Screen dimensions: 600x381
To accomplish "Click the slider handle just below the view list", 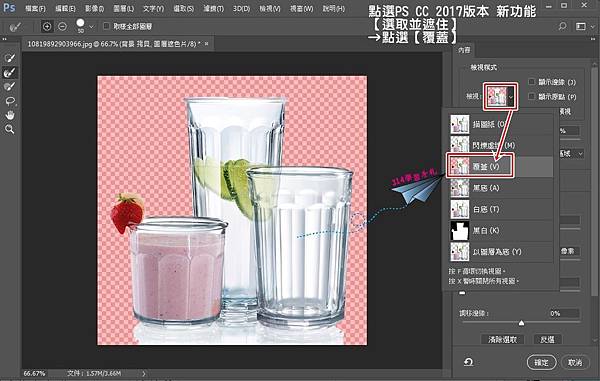I will pyautogui.click(x=462, y=293).
